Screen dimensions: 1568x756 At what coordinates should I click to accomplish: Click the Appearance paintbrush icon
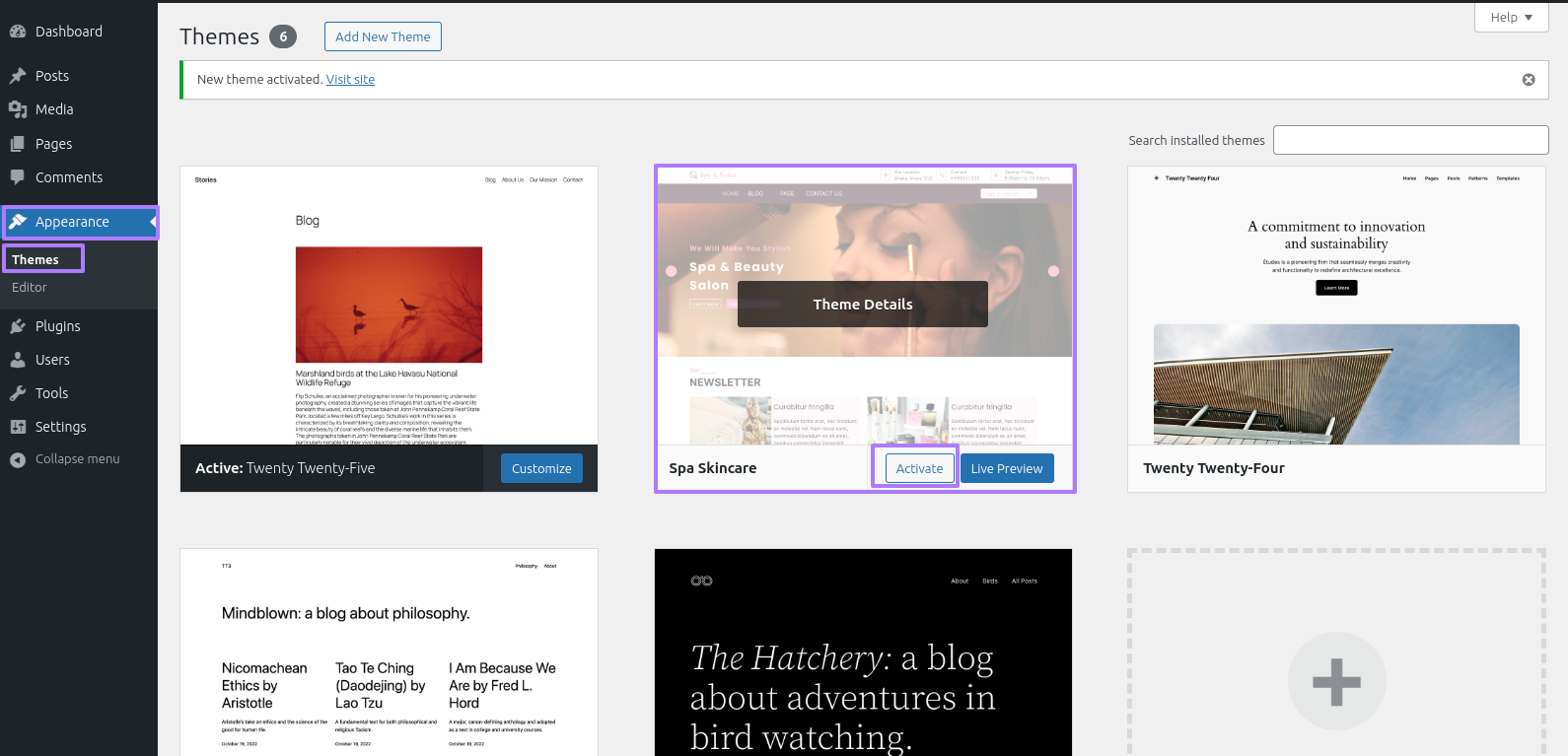18,222
